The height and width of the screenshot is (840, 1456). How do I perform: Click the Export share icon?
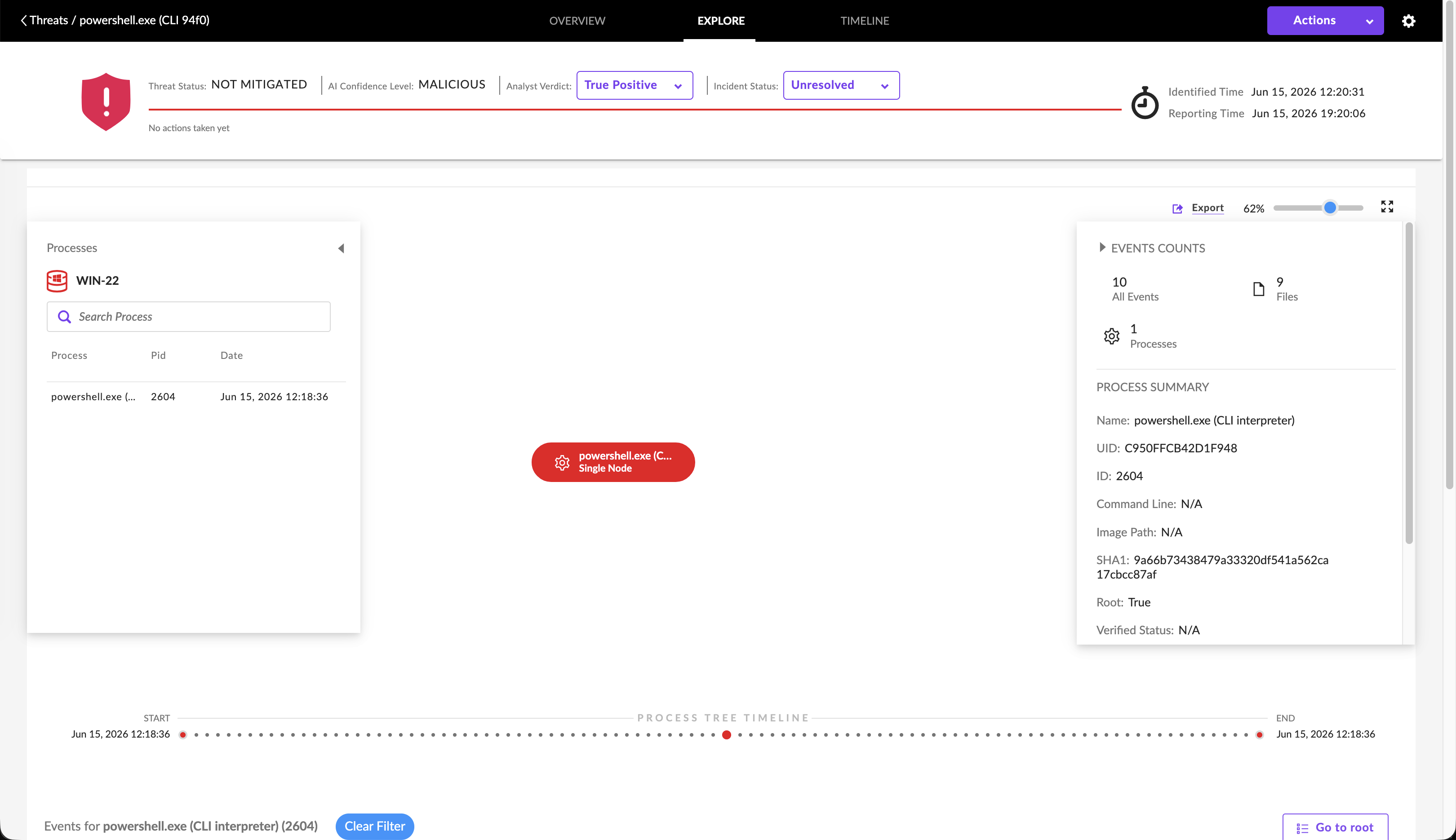1177,209
